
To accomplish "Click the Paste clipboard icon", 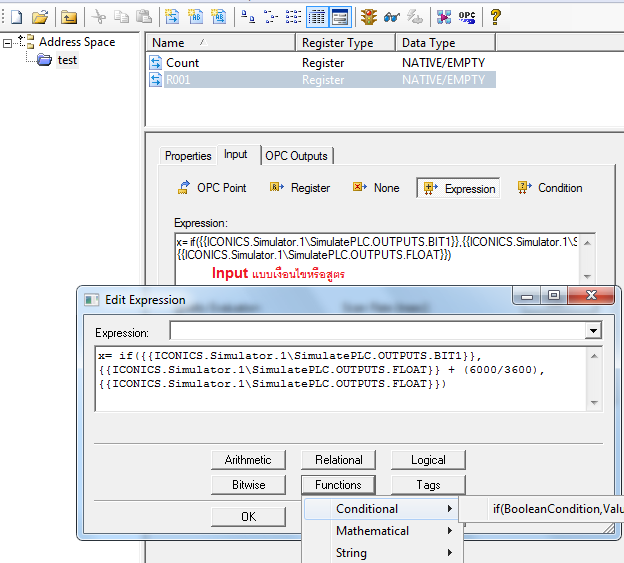I will tap(144, 17).
